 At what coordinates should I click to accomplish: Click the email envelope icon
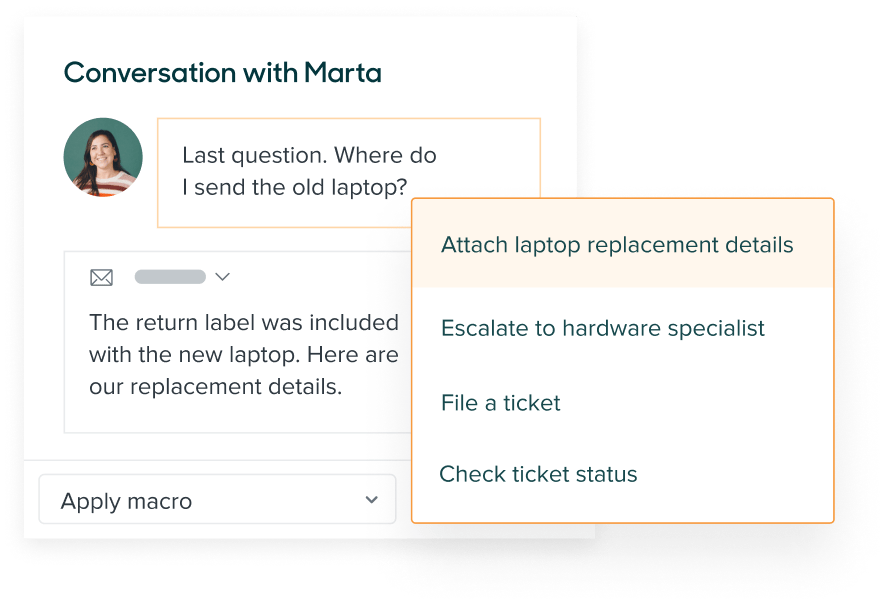point(101,277)
